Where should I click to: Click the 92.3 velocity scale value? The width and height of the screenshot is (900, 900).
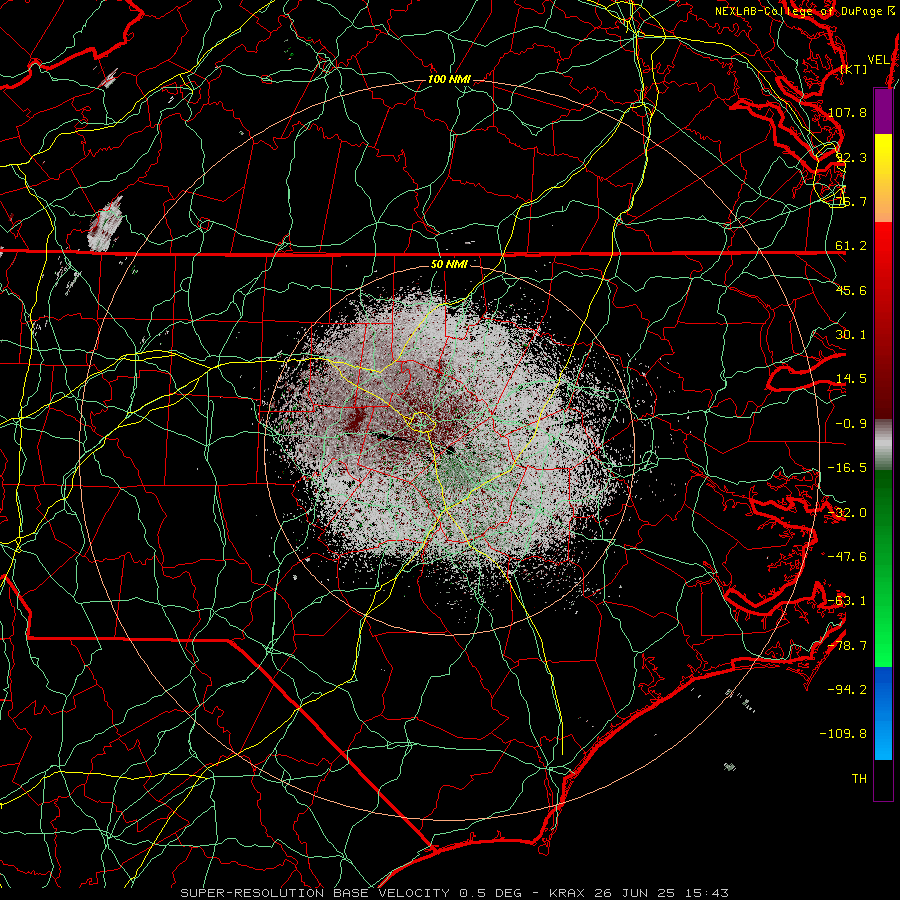pyautogui.click(x=851, y=157)
